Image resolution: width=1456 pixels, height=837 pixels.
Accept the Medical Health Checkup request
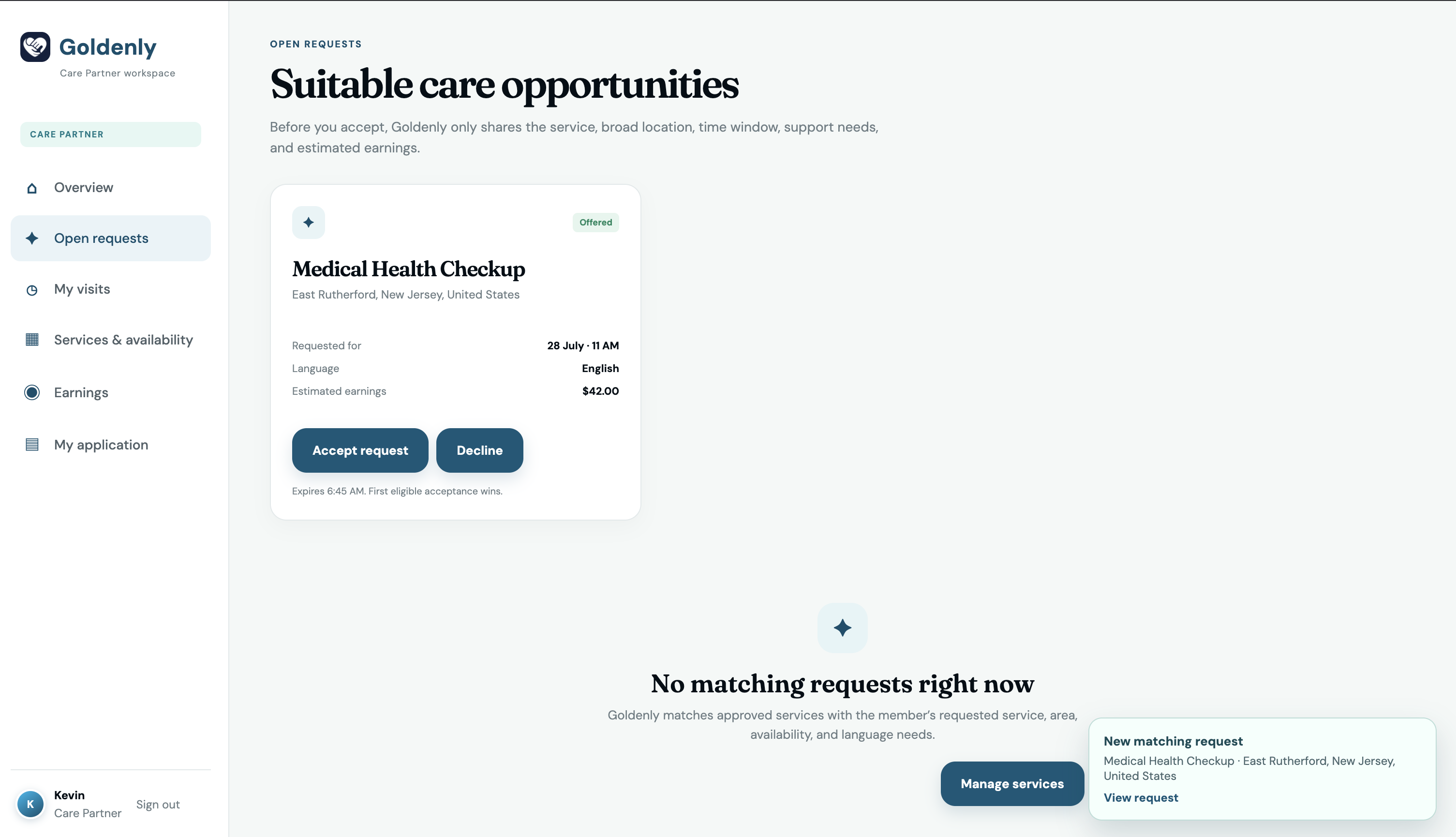[x=360, y=450]
